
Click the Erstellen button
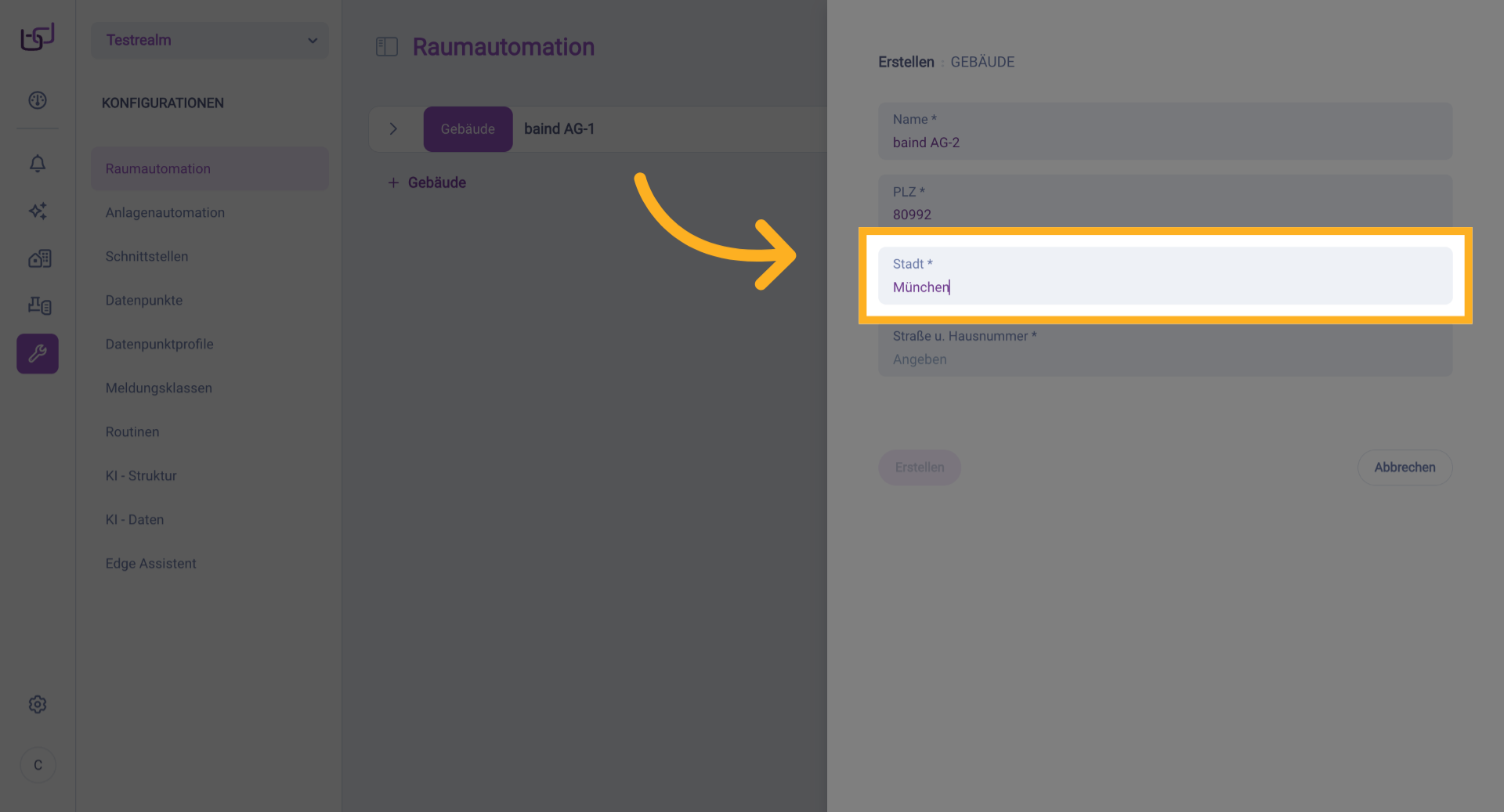pyautogui.click(x=920, y=467)
